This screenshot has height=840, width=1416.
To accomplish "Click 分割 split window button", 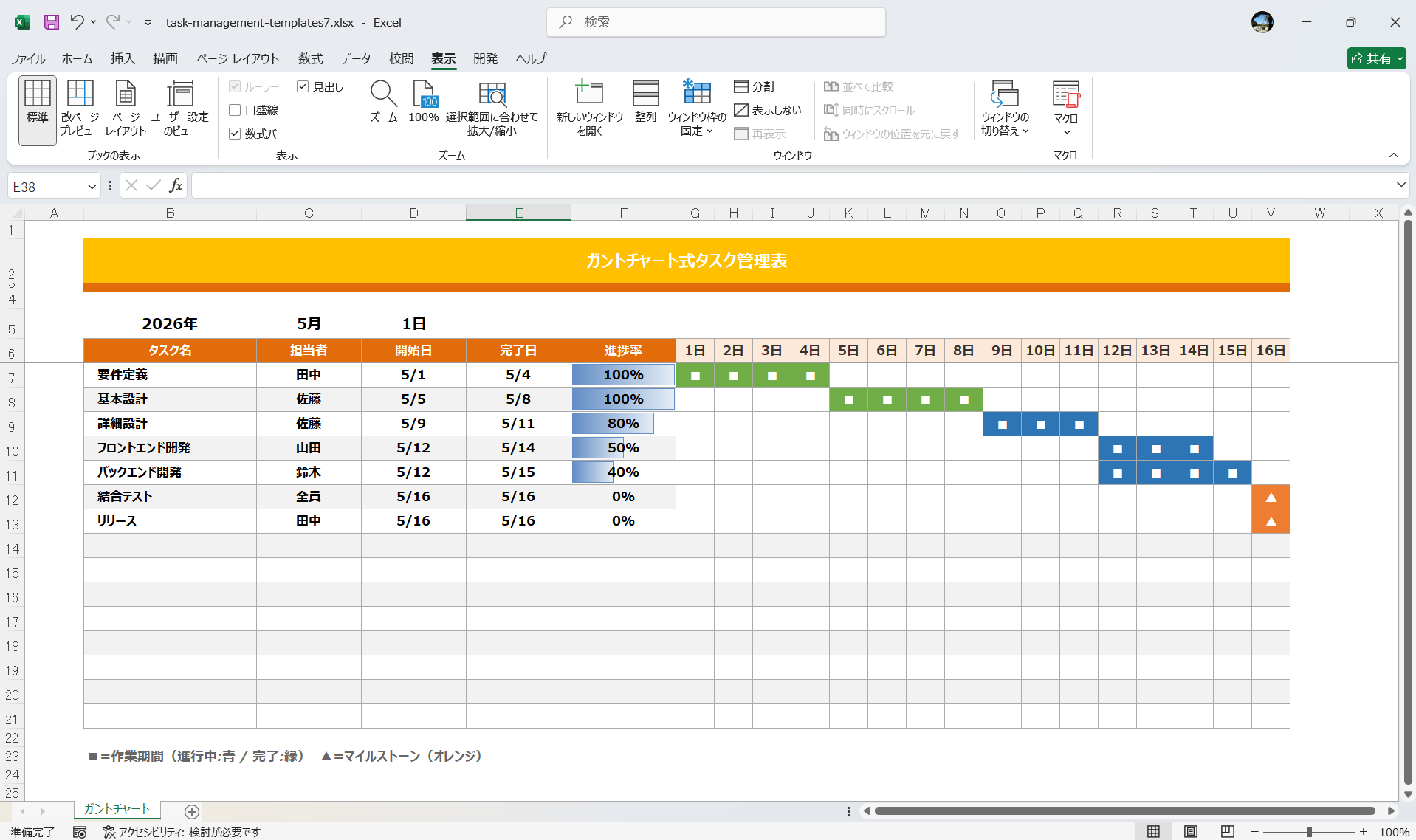I will point(755,86).
